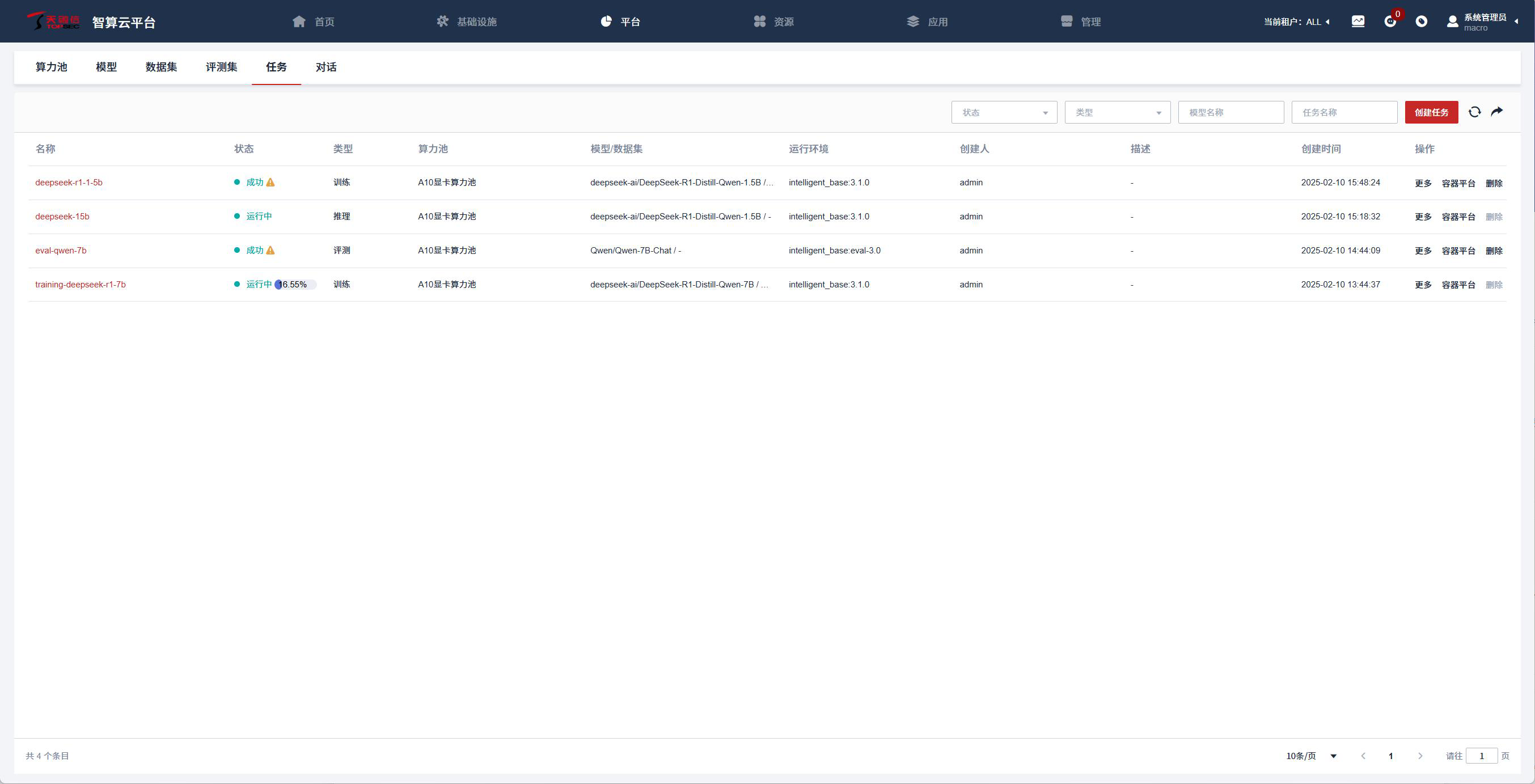Click the refresh icon beside 创建任务
The height and width of the screenshot is (784, 1535).
(x=1474, y=112)
